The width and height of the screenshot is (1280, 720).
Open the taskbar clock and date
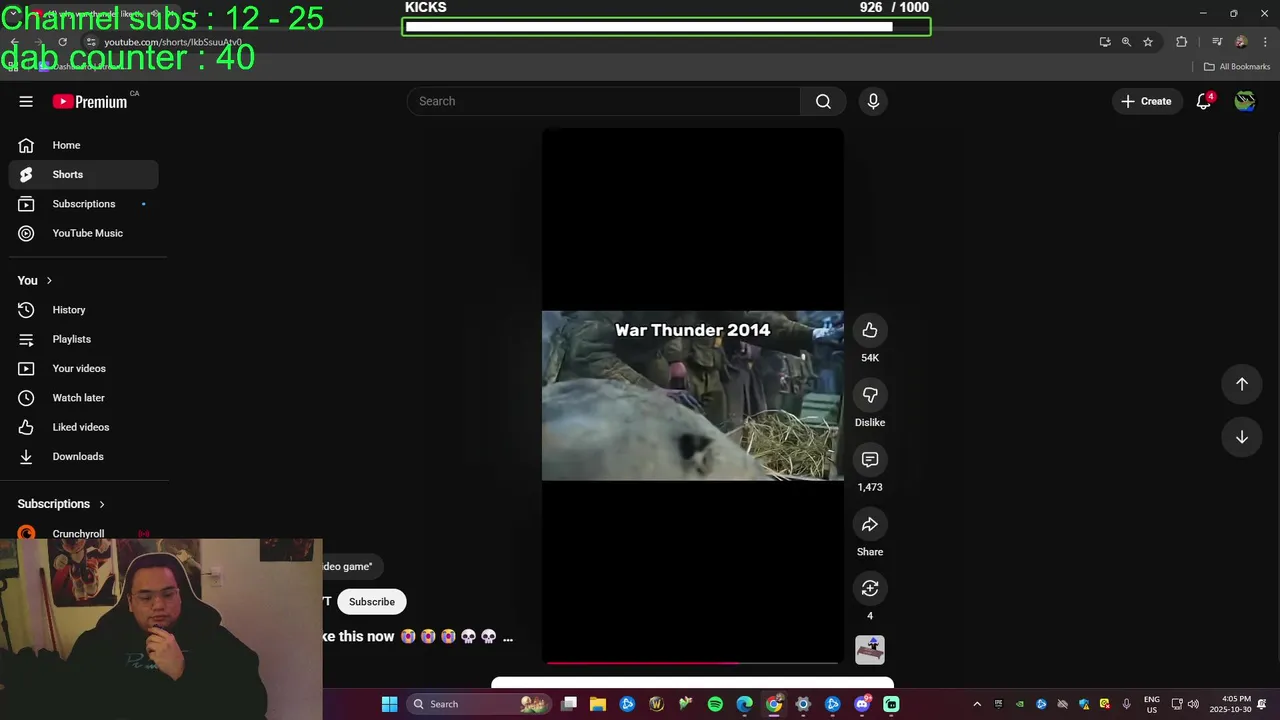[1230, 704]
